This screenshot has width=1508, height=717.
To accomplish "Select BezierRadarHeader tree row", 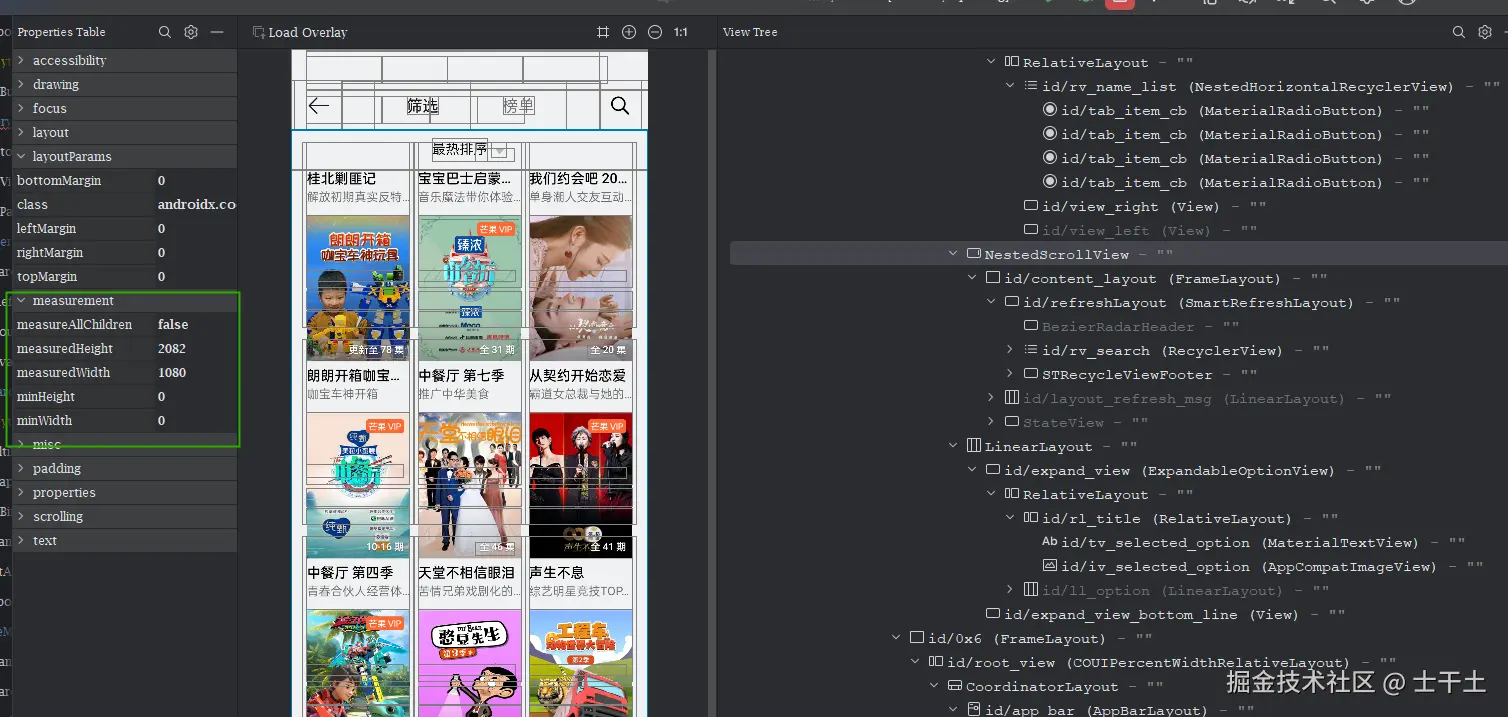I will pos(1119,327).
